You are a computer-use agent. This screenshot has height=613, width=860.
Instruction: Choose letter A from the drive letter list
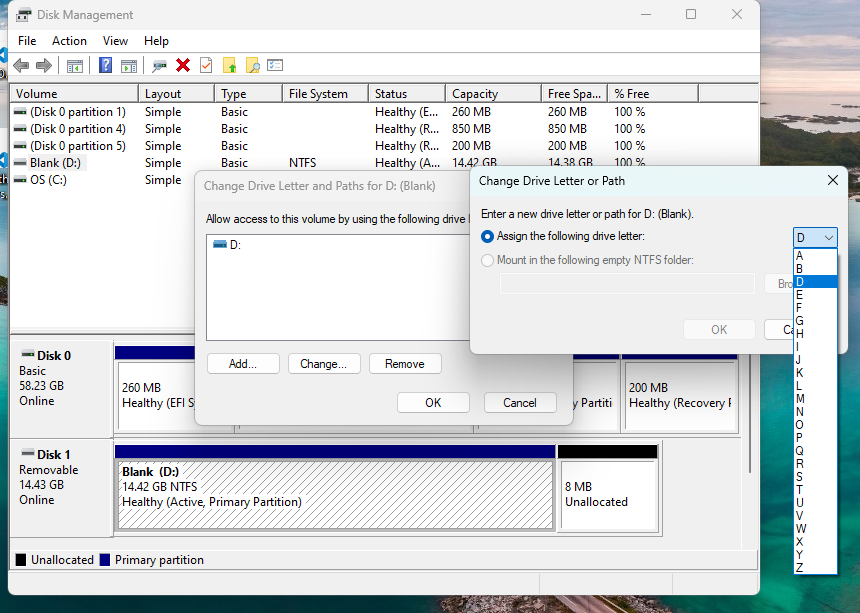(x=815, y=256)
